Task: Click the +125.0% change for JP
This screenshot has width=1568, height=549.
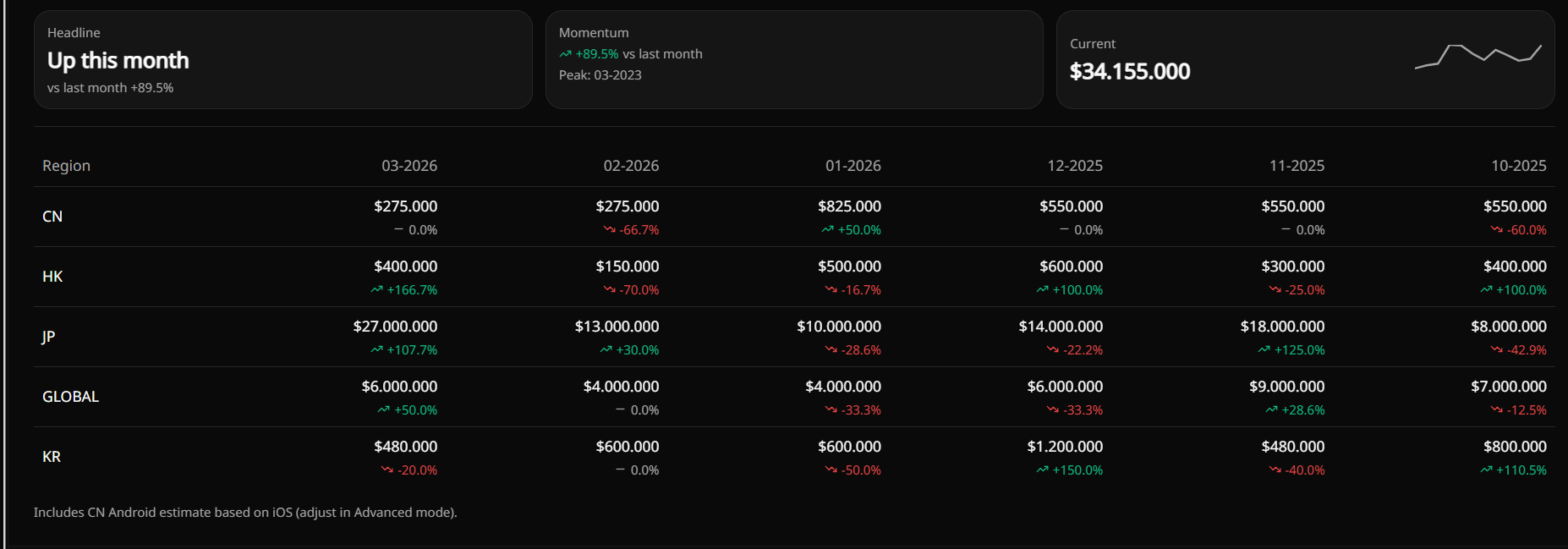Action: pos(1299,350)
